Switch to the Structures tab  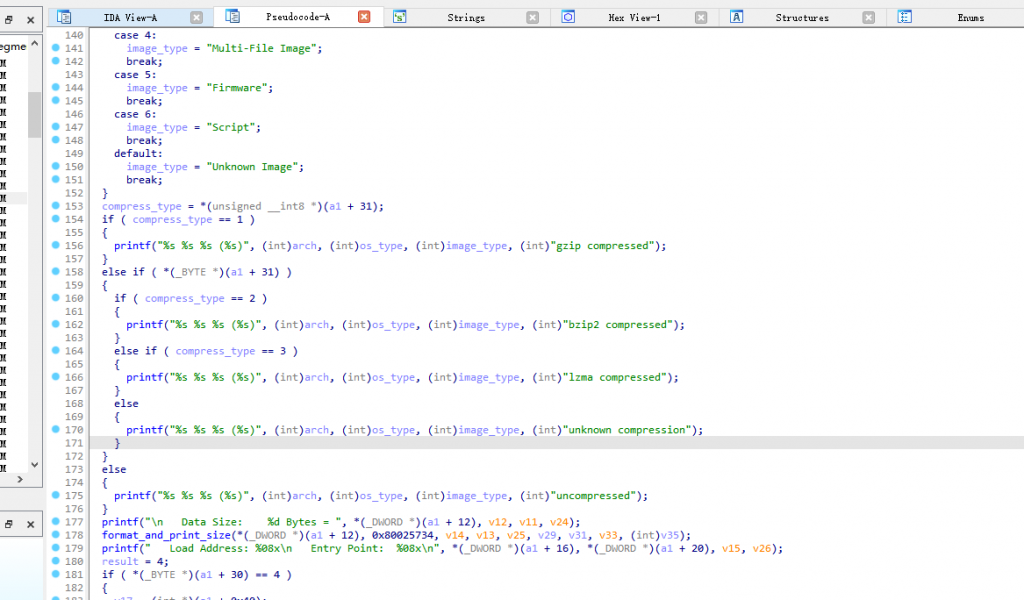tap(802, 18)
